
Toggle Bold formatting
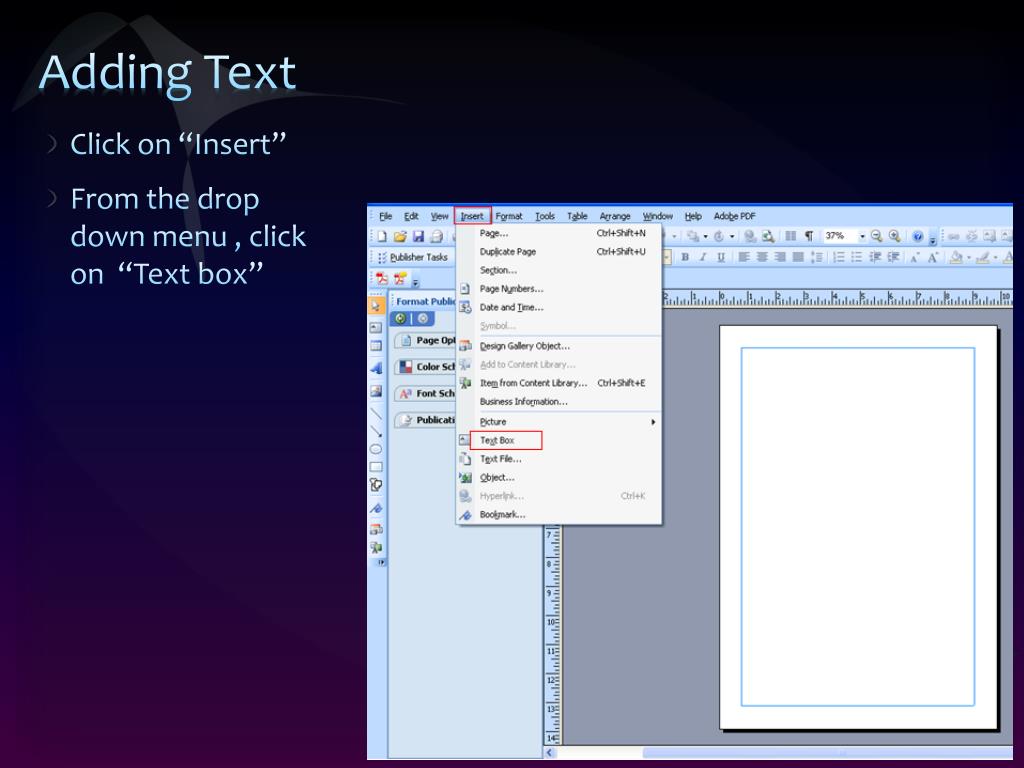tap(685, 257)
